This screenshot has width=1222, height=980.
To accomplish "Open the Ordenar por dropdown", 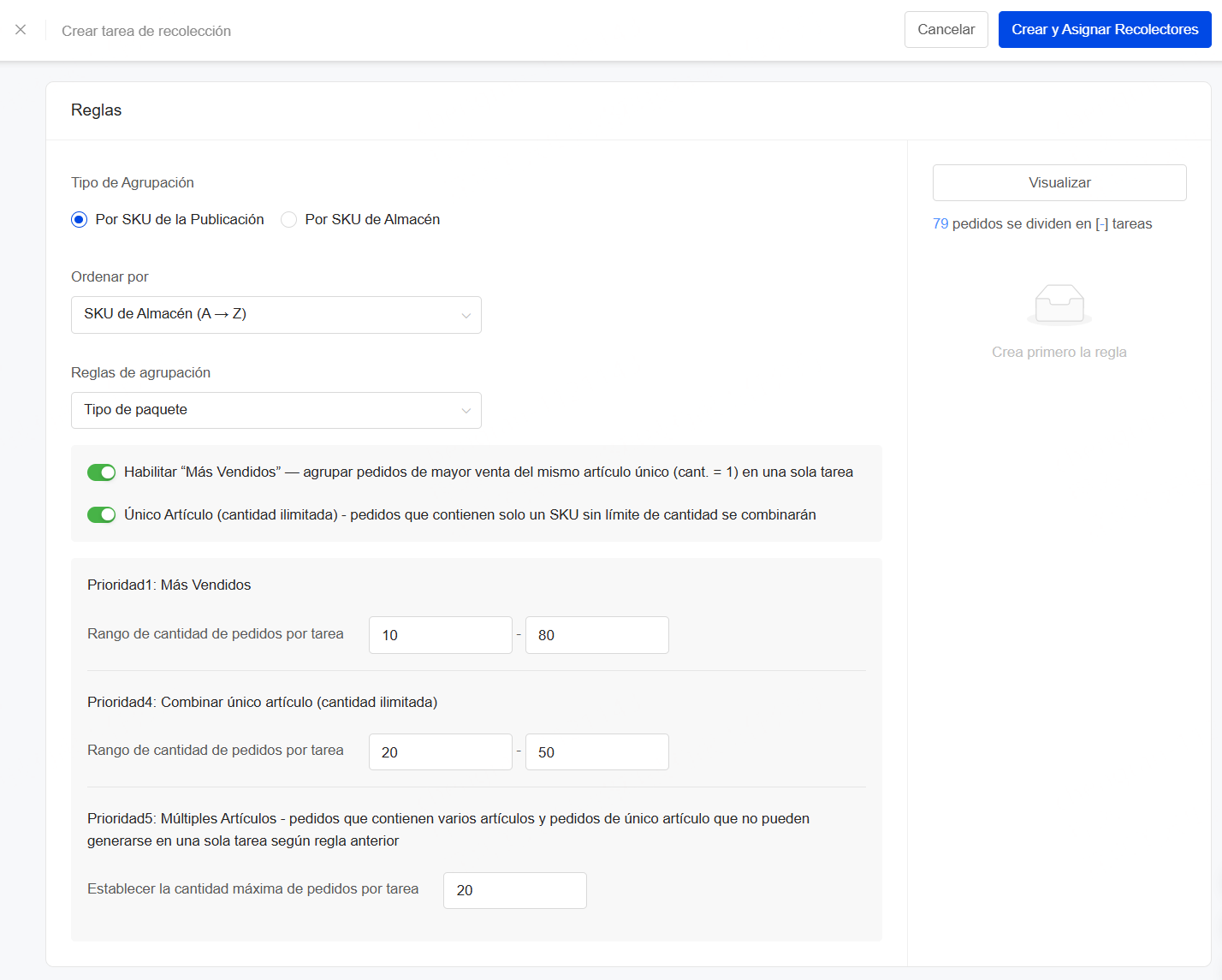I will 276,315.
